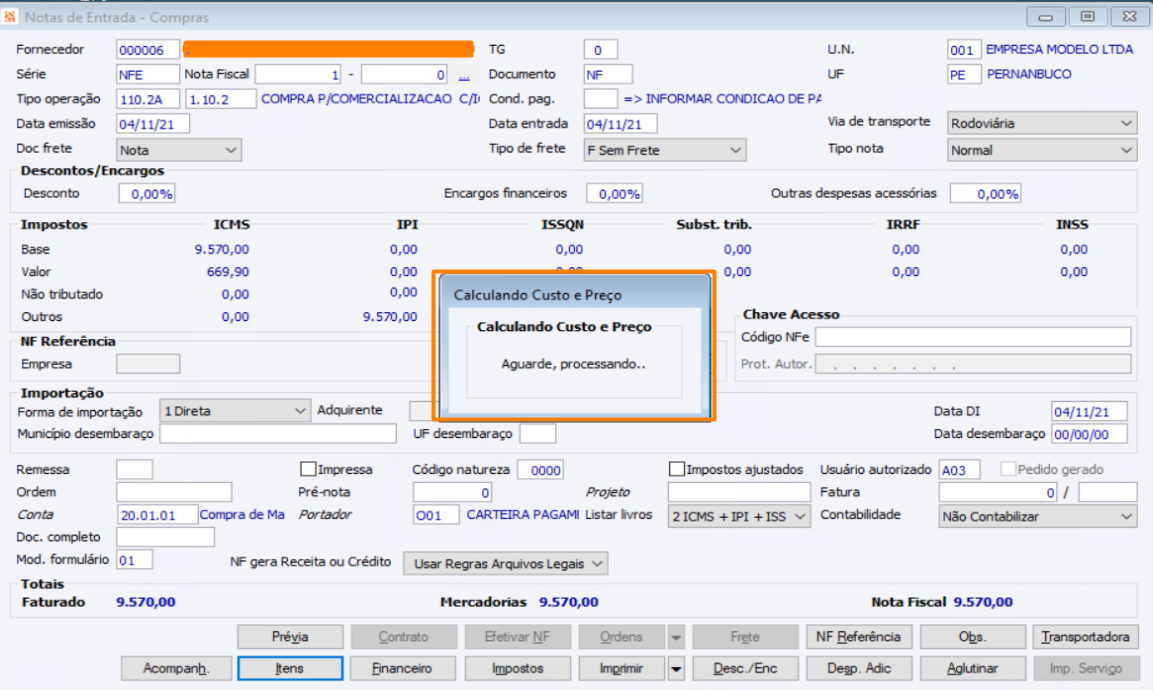Click the Série field
Image resolution: width=1153 pixels, height=690 pixels.
[x=148, y=74]
